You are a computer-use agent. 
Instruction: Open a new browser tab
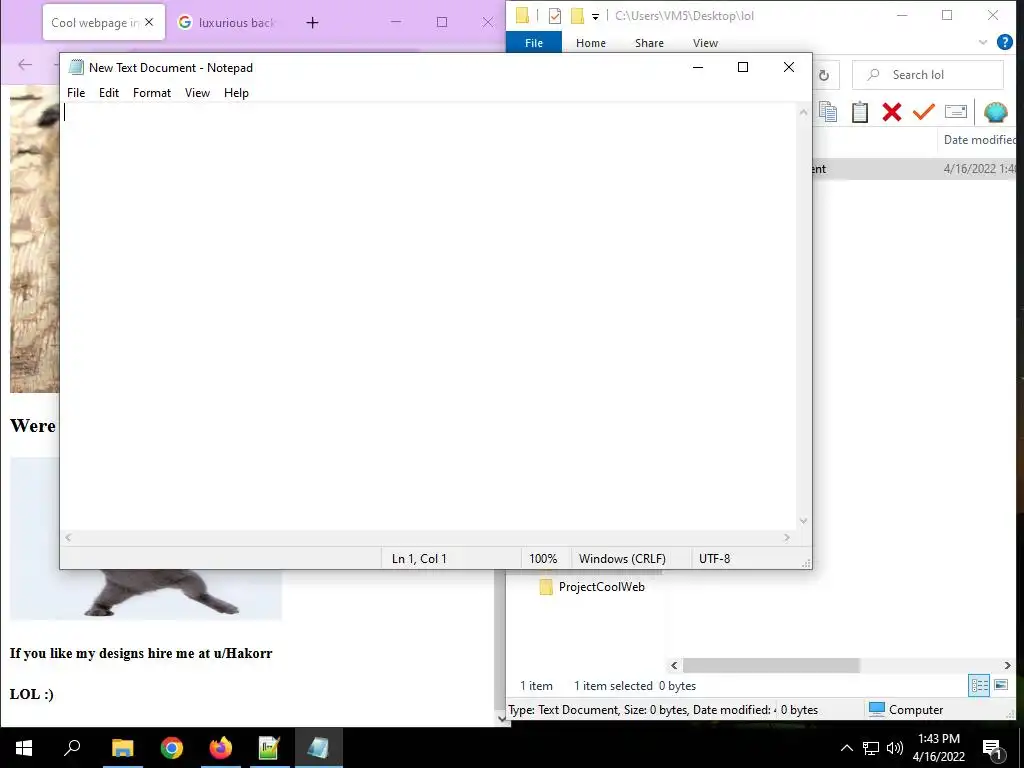pos(312,23)
